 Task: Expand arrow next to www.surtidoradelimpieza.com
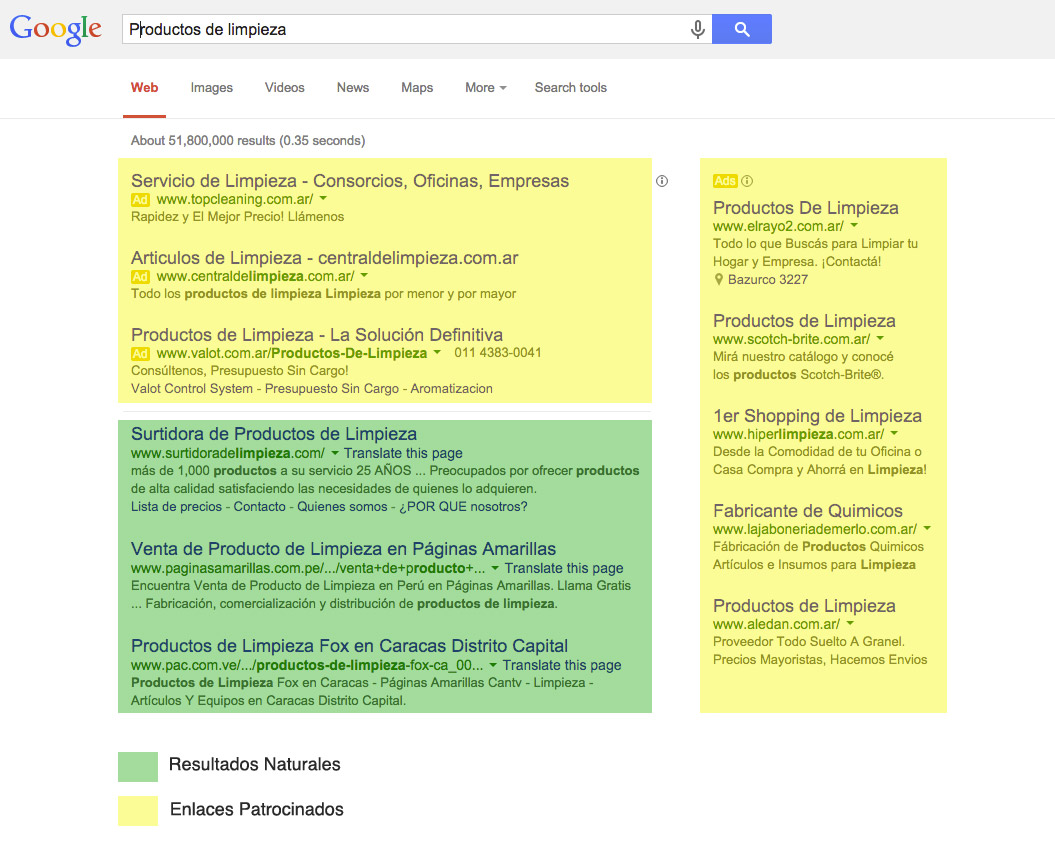334,453
